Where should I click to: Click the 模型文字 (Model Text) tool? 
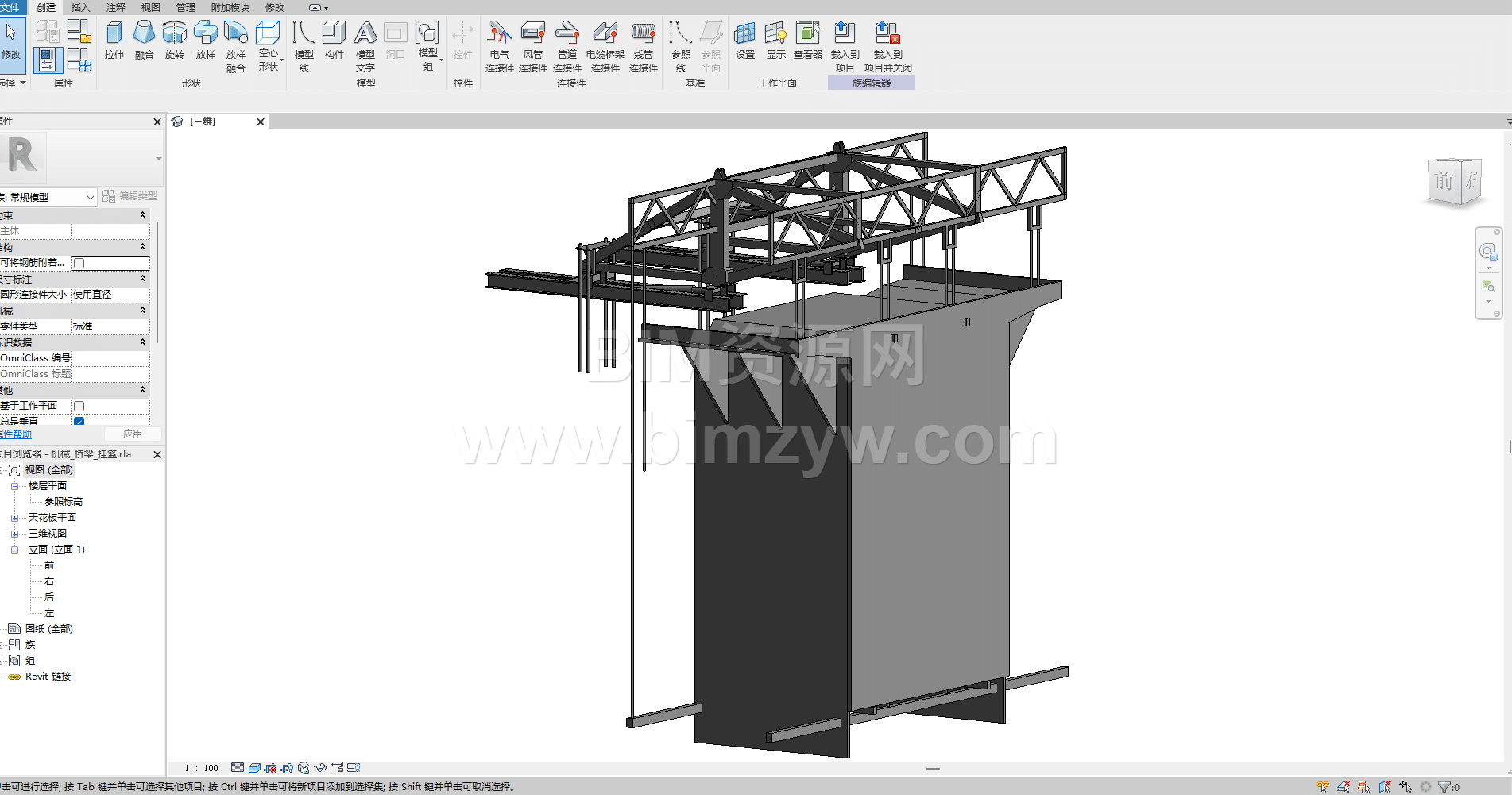pos(365,46)
